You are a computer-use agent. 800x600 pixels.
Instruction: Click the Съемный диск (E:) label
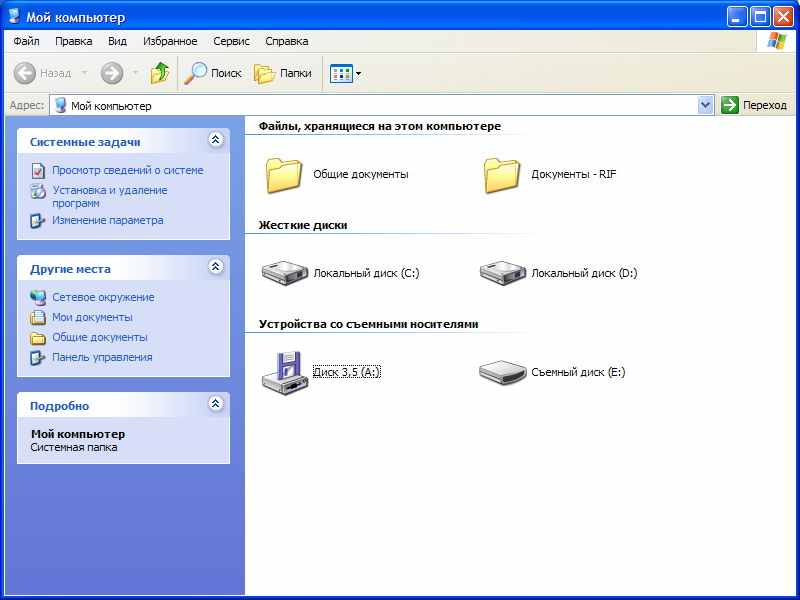[578, 372]
